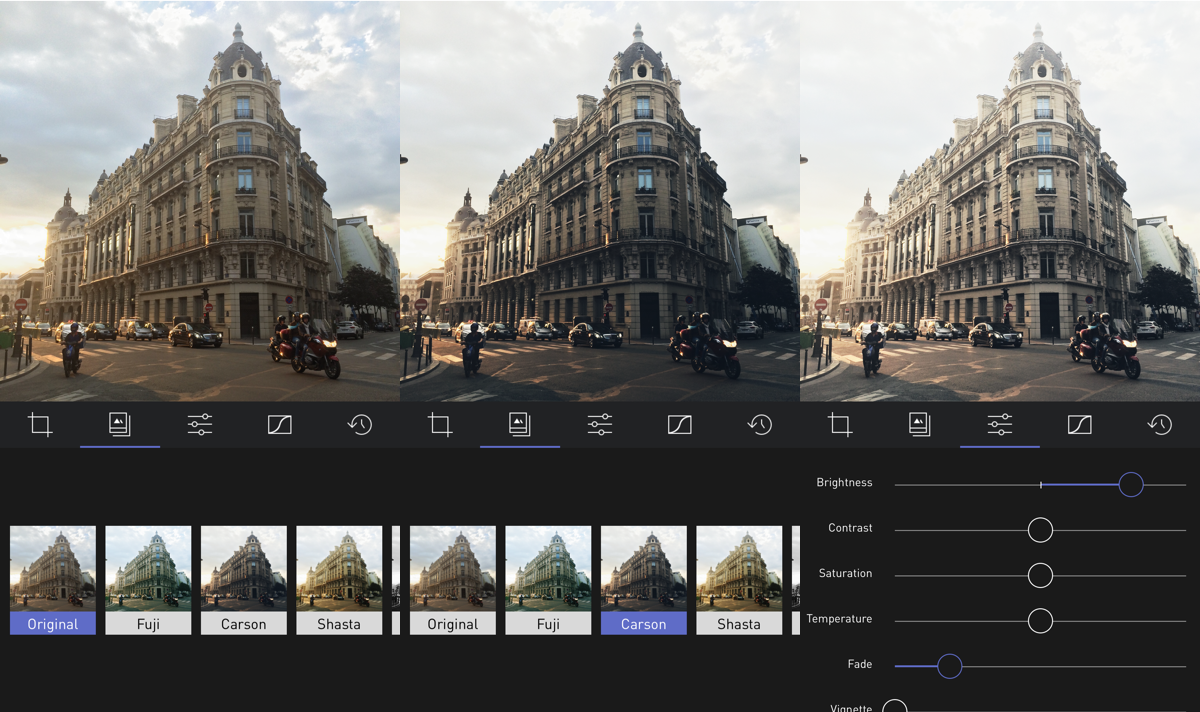Select the crop tool in the middle screen
This screenshot has height=712, width=1200.
(x=440, y=425)
